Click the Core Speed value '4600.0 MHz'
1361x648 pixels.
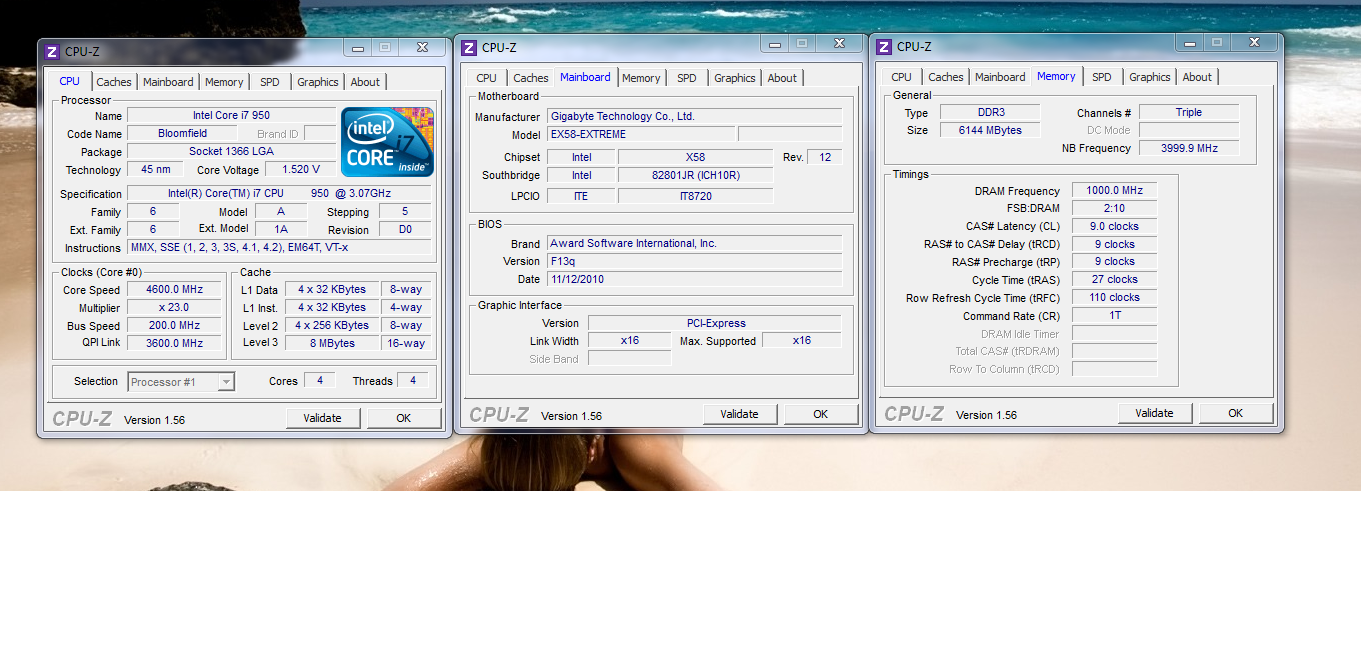174,290
